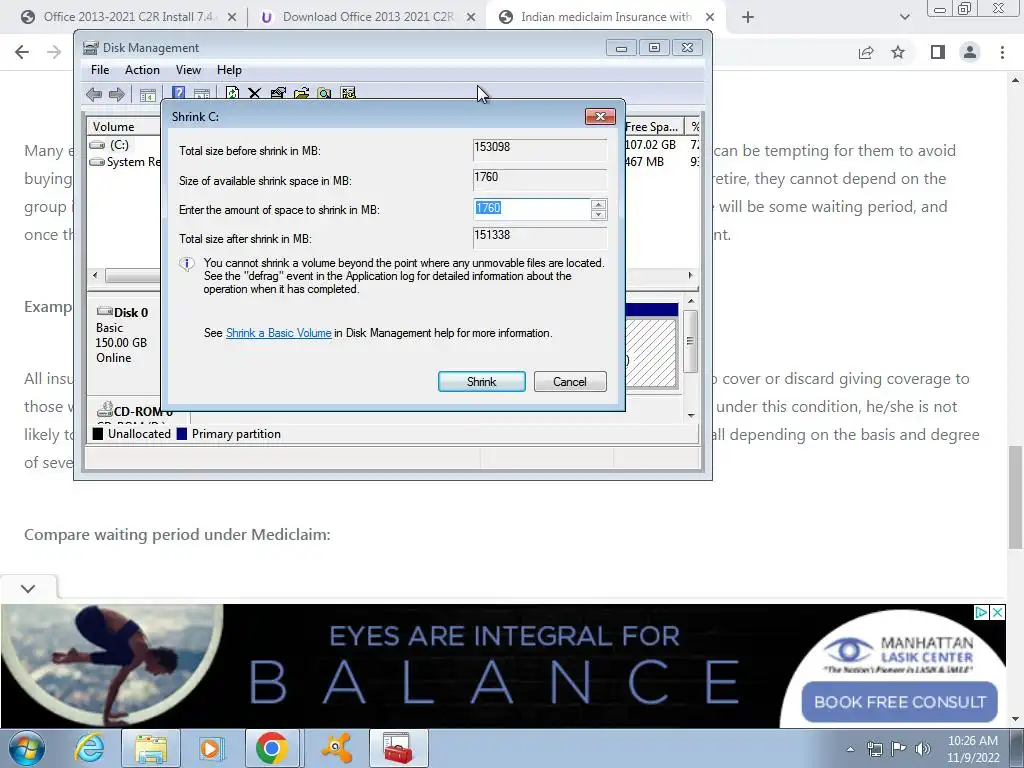Click the CD-ROM 0 label
The image size is (1024, 768).
coord(135,411)
